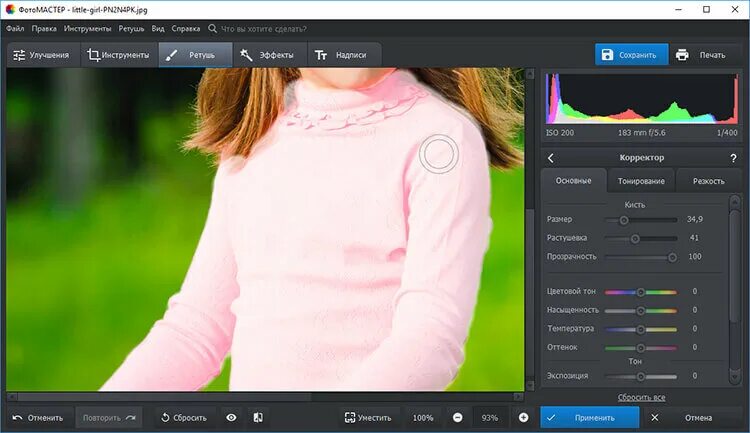
Task: Go back using Корректор panel chevron
Action: tap(551, 158)
